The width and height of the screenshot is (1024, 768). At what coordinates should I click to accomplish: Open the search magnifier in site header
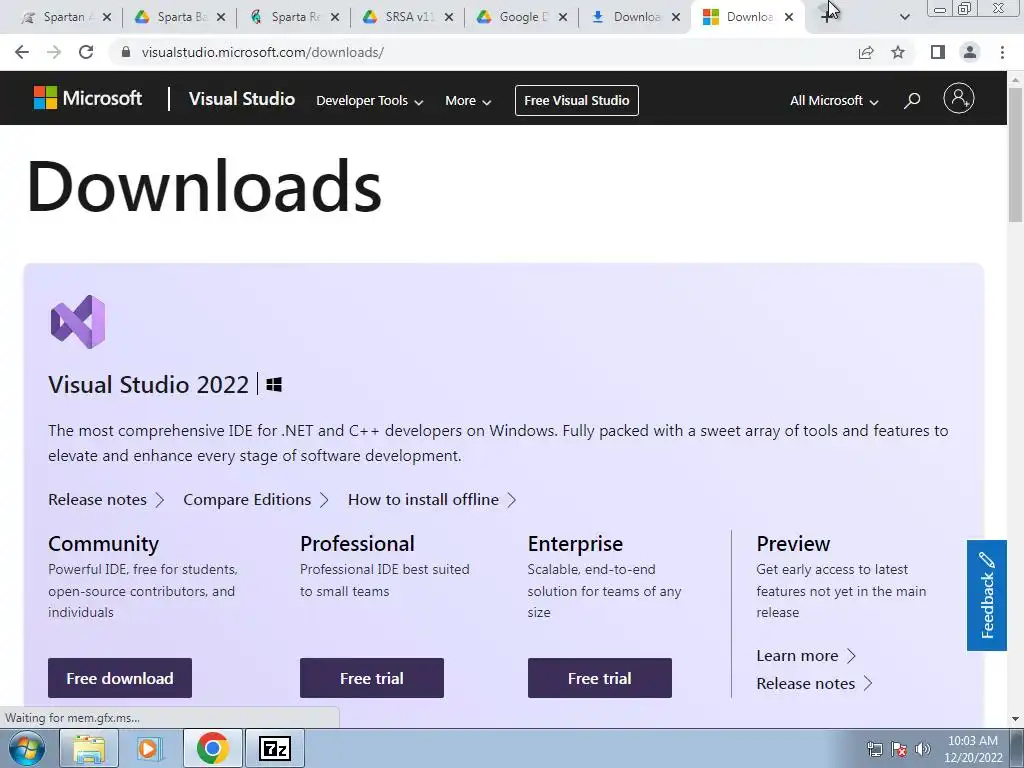pos(912,100)
